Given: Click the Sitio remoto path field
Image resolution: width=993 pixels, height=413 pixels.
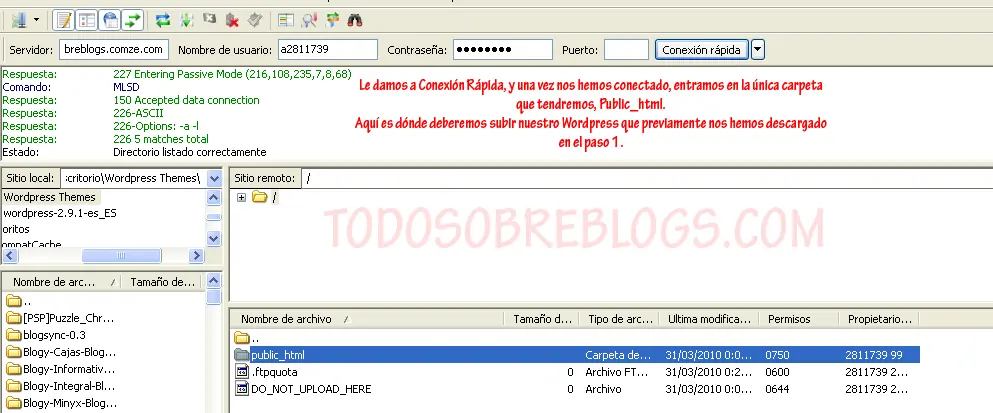Looking at the screenshot, I should (x=647, y=178).
